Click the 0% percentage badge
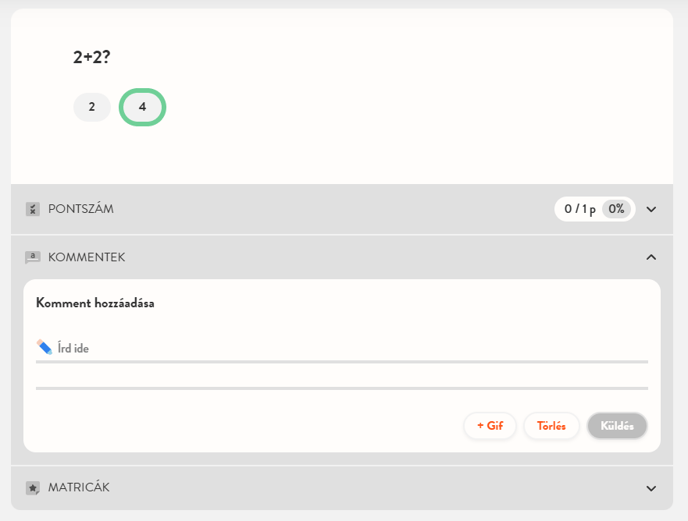This screenshot has height=521, width=688. [617, 209]
